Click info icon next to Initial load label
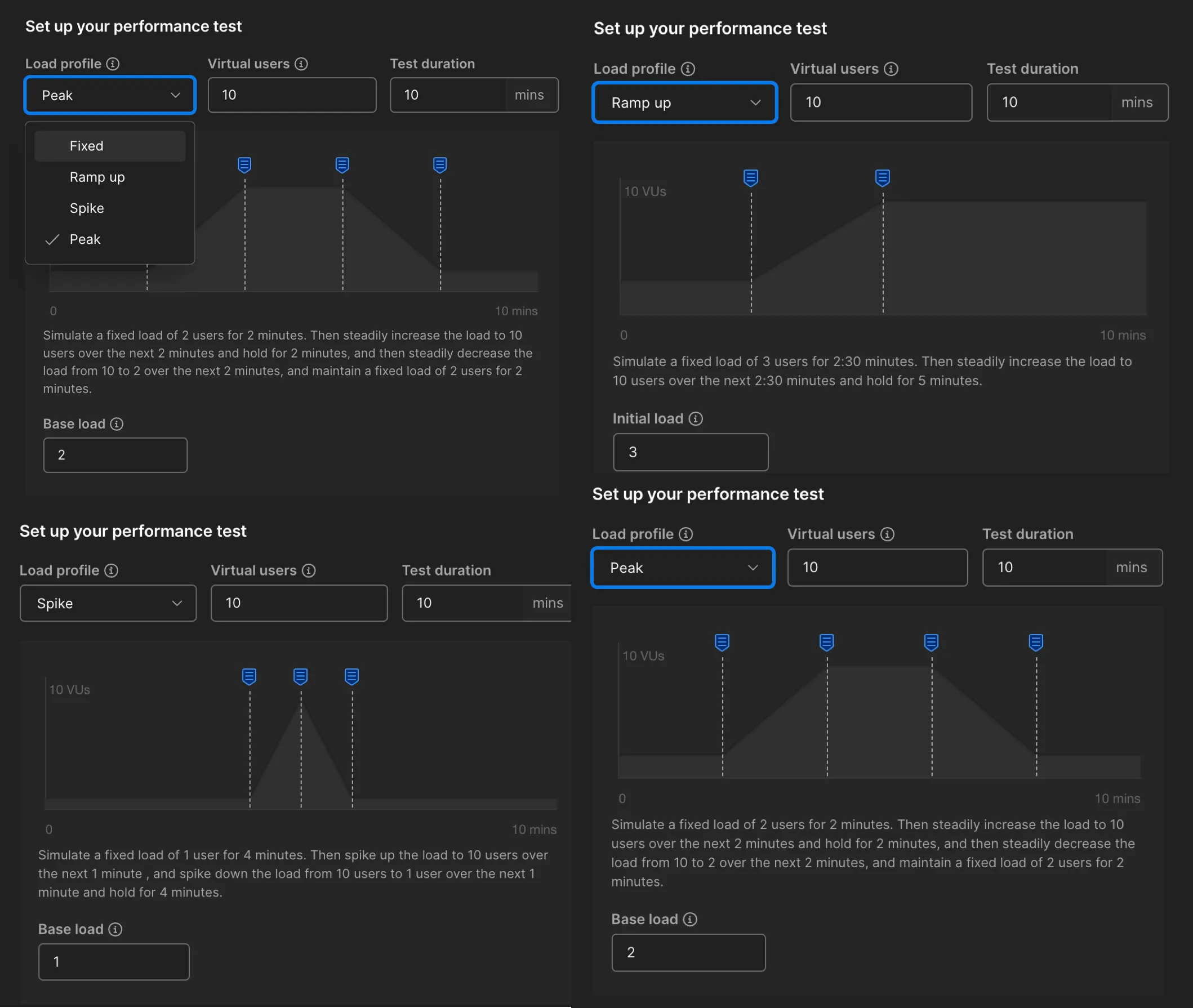Screen dimensions: 1193x1008 695,419
